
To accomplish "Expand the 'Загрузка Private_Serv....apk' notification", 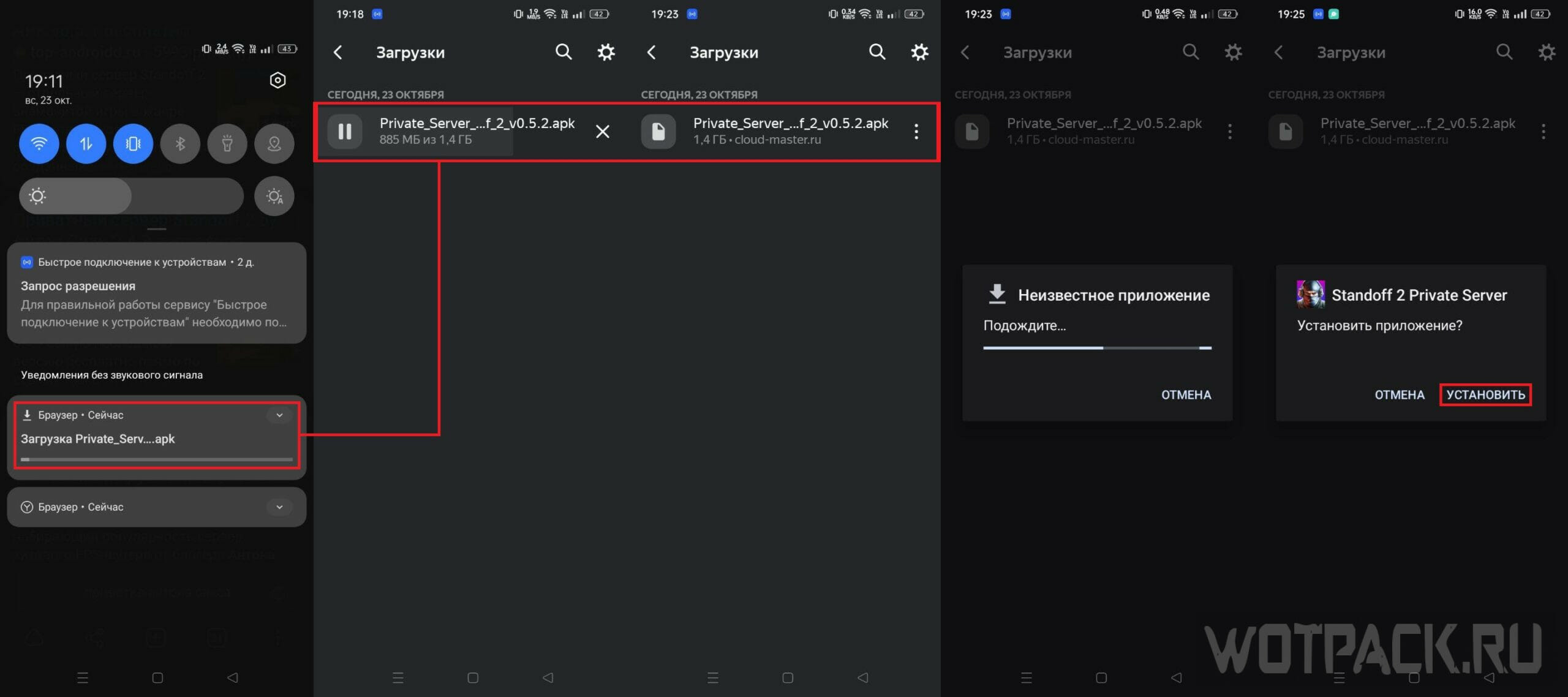I will click(279, 415).
